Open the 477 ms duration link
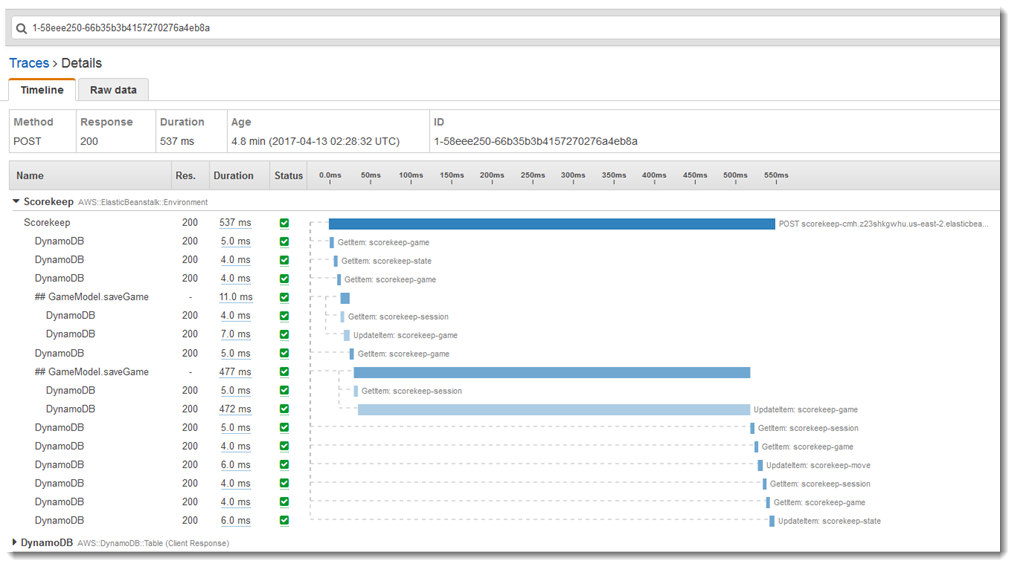Screen dimensions: 1015x567 [x=235, y=372]
